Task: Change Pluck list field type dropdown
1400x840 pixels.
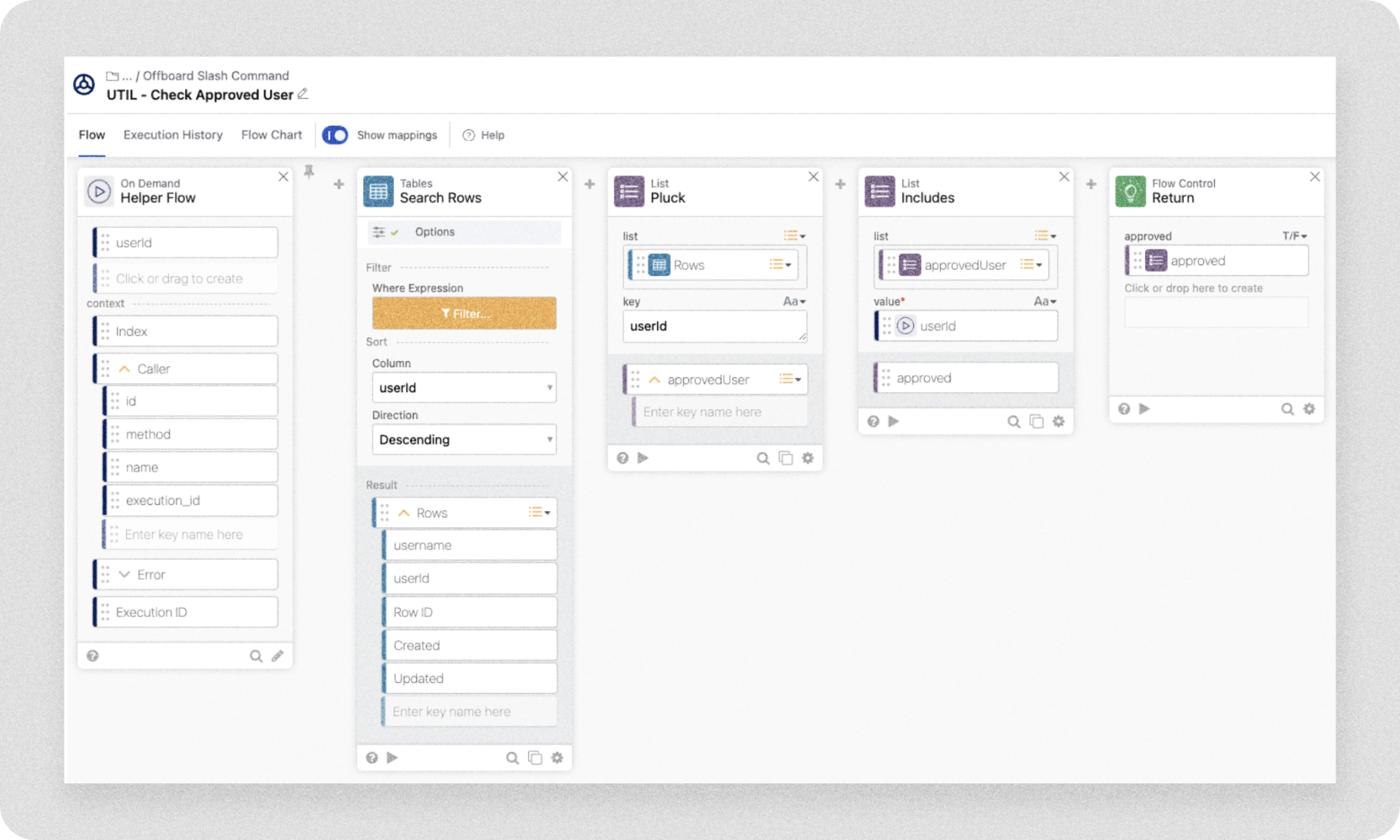Action: (x=794, y=236)
